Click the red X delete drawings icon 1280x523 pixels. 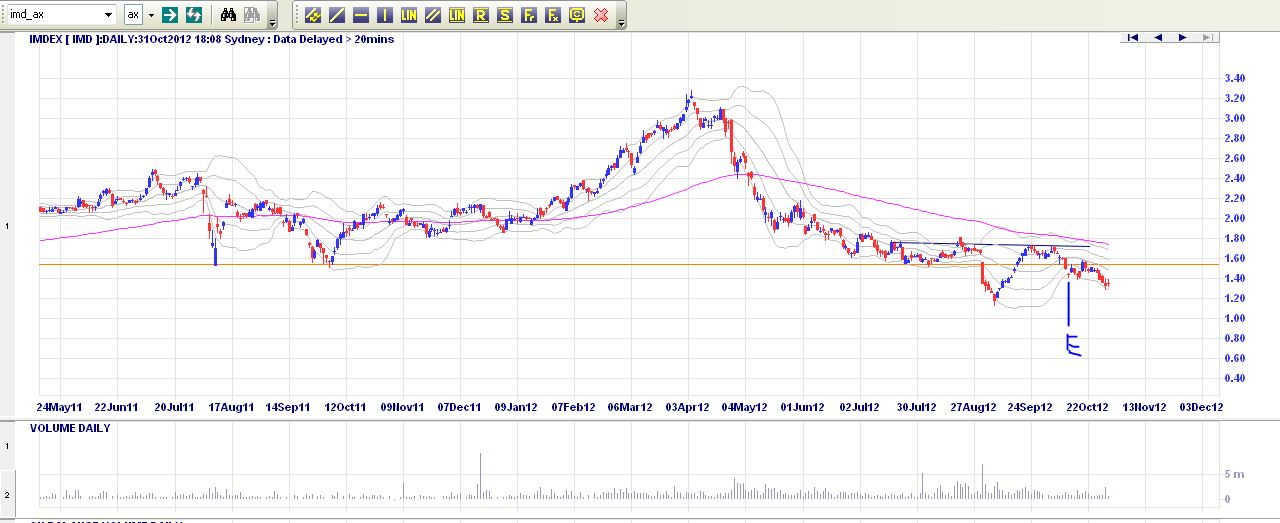click(x=601, y=15)
